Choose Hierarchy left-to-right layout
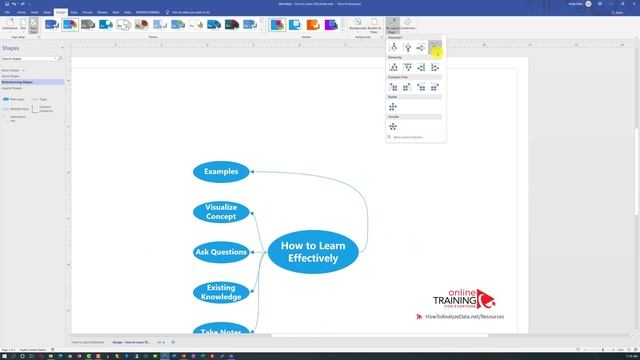640x360 pixels. [x=421, y=67]
